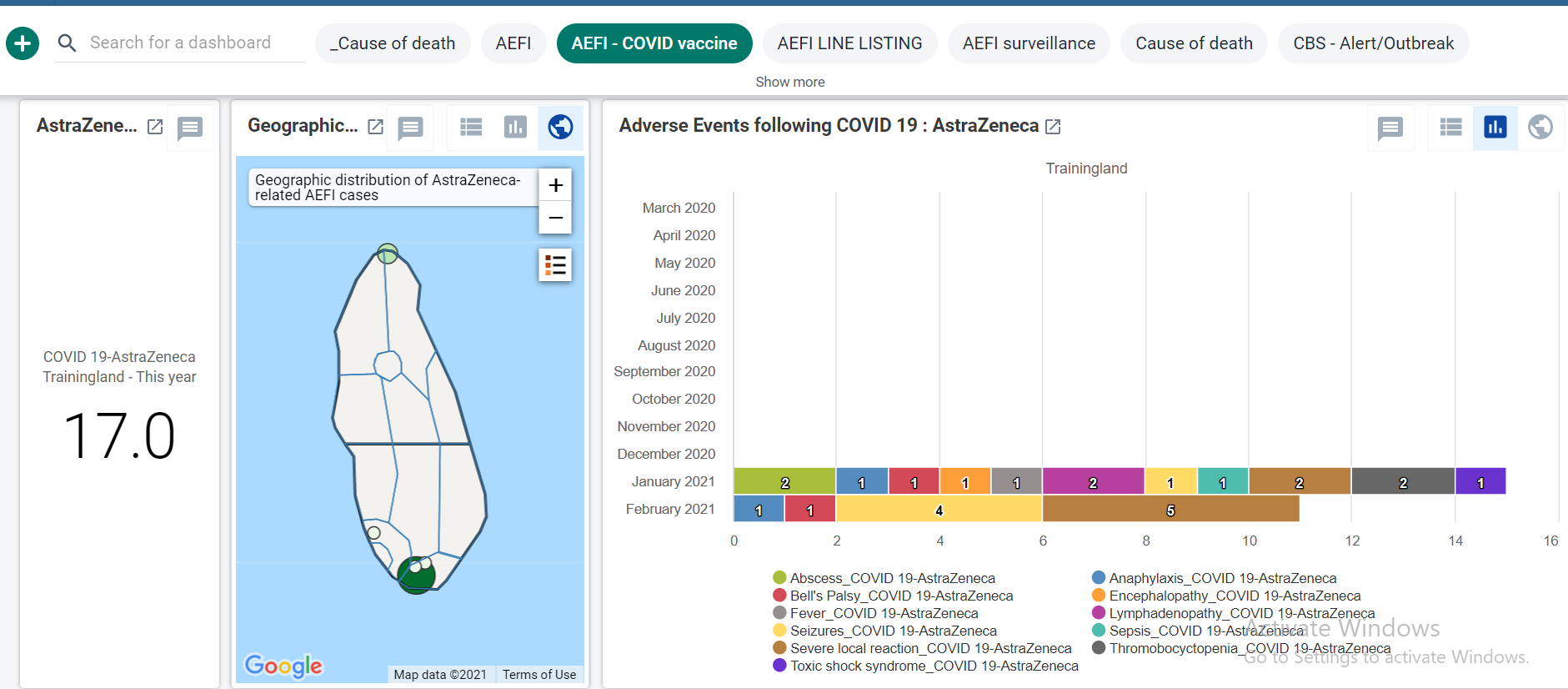Click the green add new dashboard button

(x=23, y=43)
